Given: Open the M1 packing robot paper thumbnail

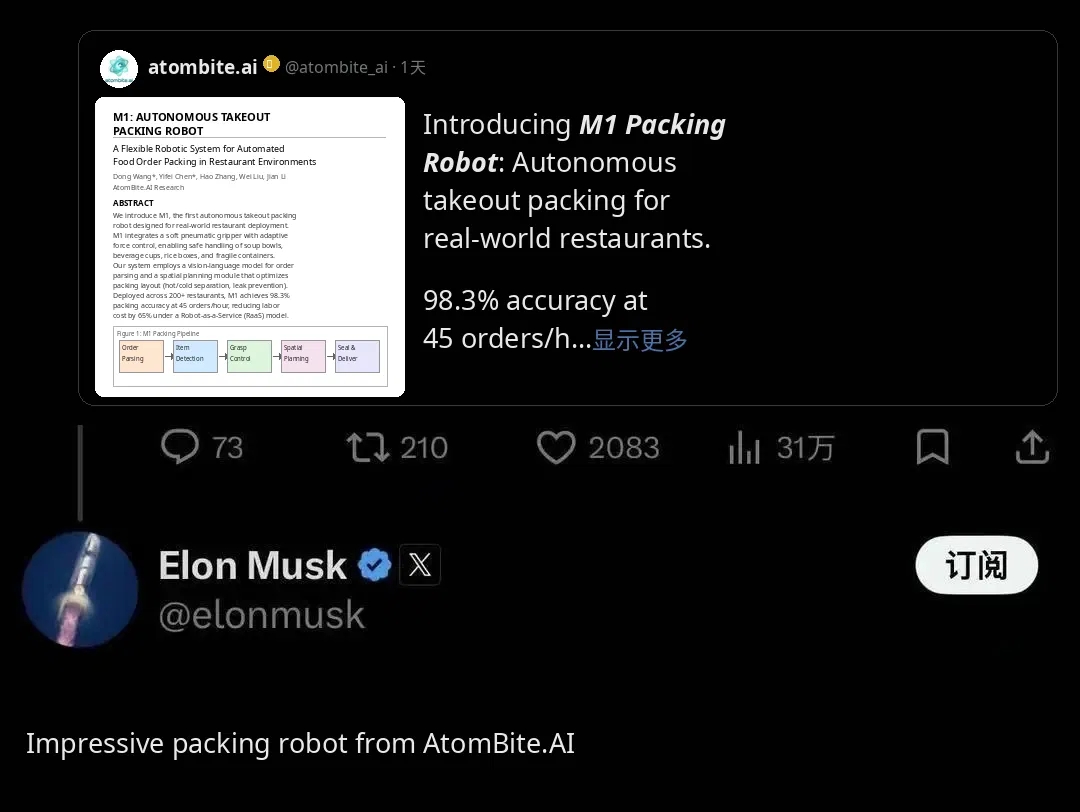Looking at the screenshot, I should click(x=250, y=246).
